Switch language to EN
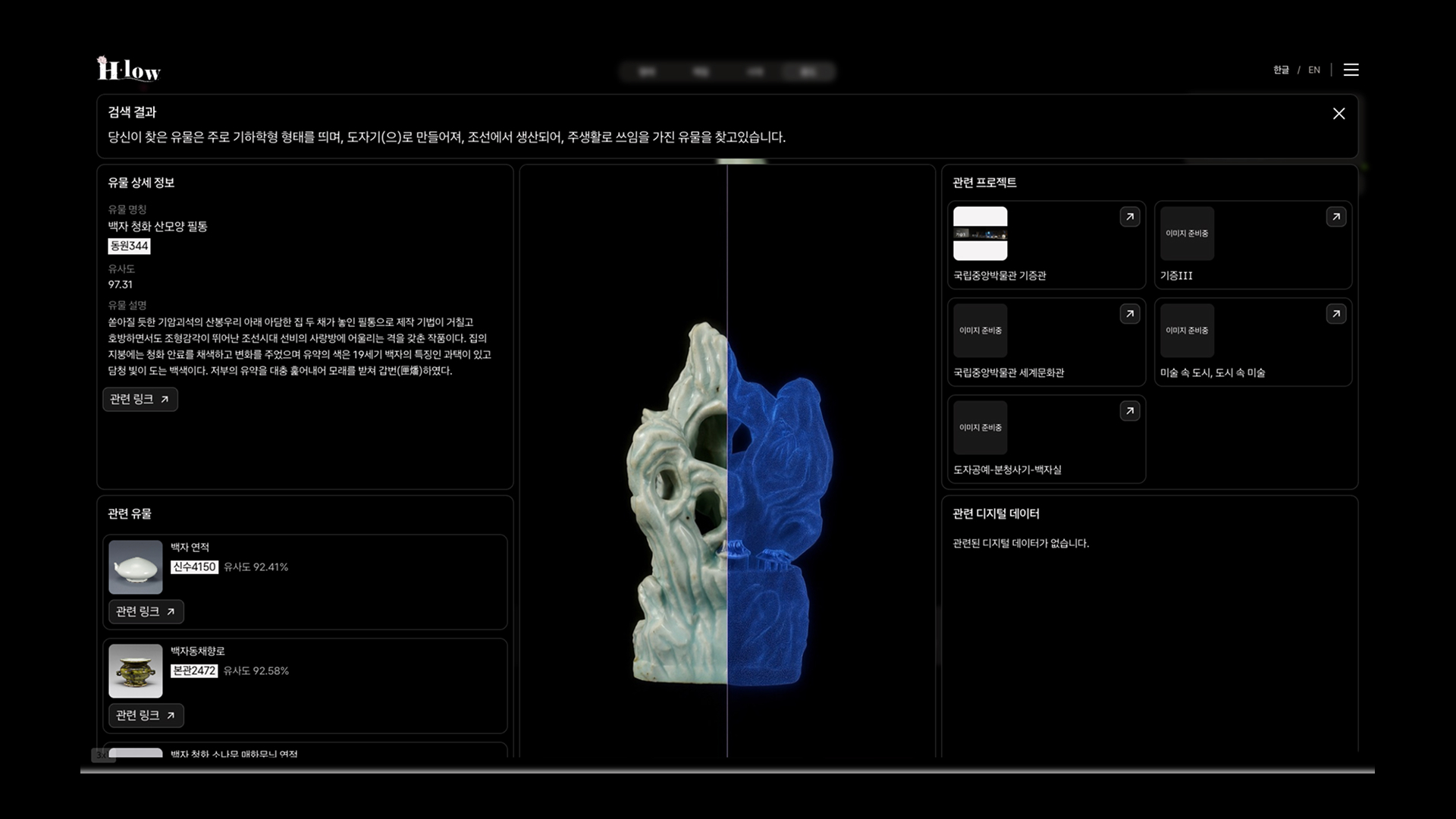 pyautogui.click(x=1314, y=70)
